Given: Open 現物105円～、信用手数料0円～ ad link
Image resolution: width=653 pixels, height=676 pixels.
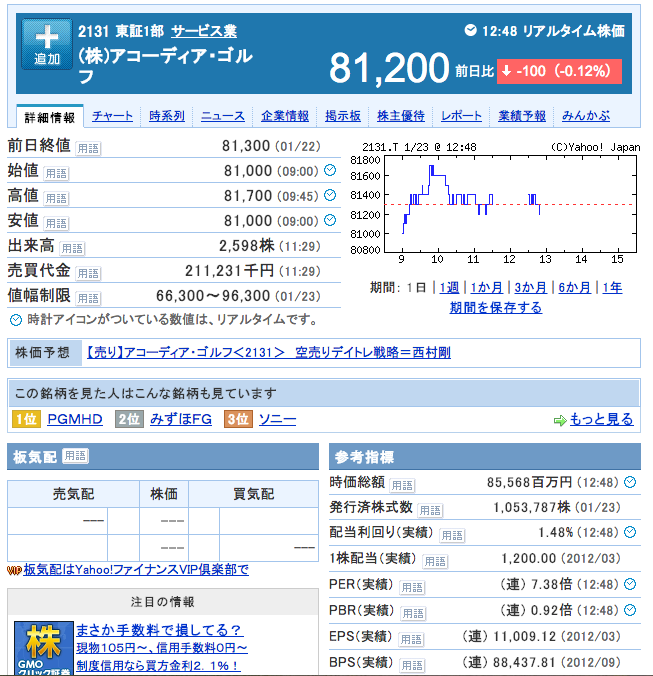Looking at the screenshot, I should point(162,648).
